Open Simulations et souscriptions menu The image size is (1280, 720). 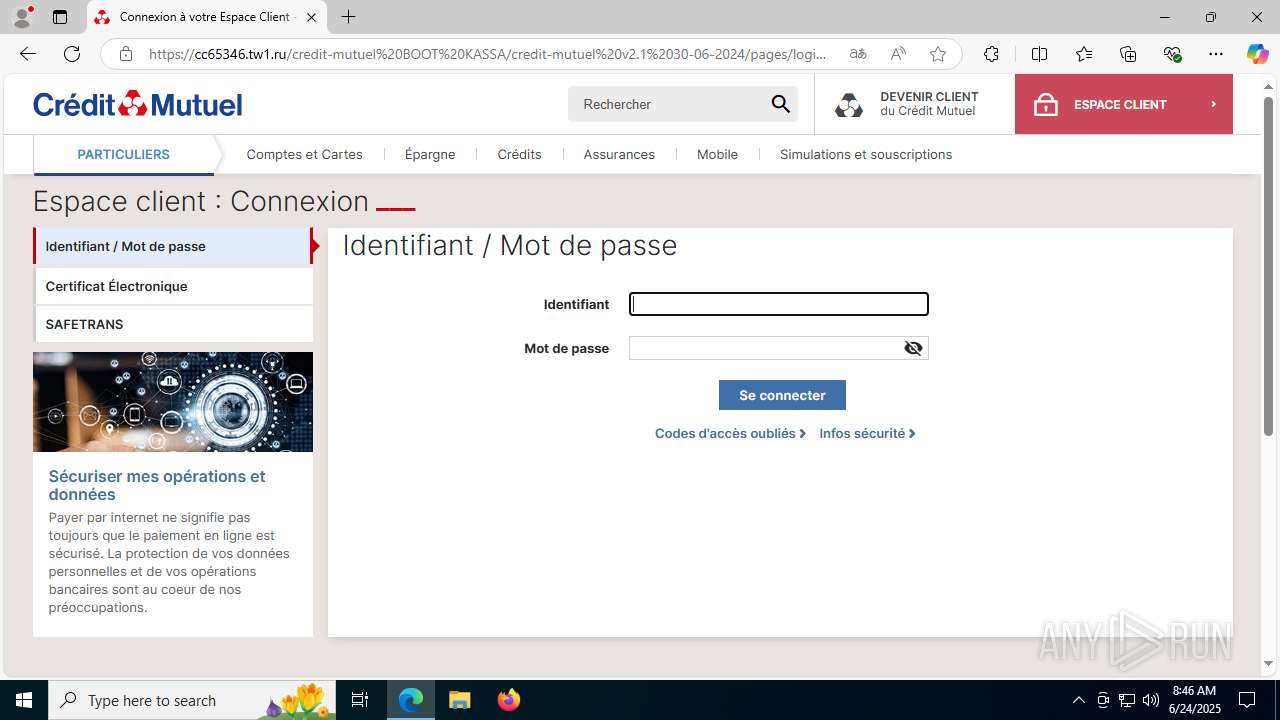click(x=866, y=154)
